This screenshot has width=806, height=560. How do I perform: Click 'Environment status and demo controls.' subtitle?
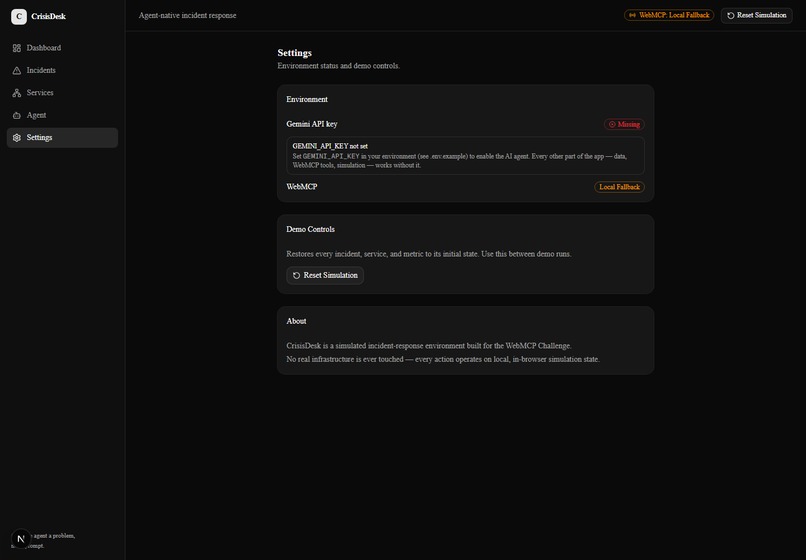pyautogui.click(x=339, y=66)
